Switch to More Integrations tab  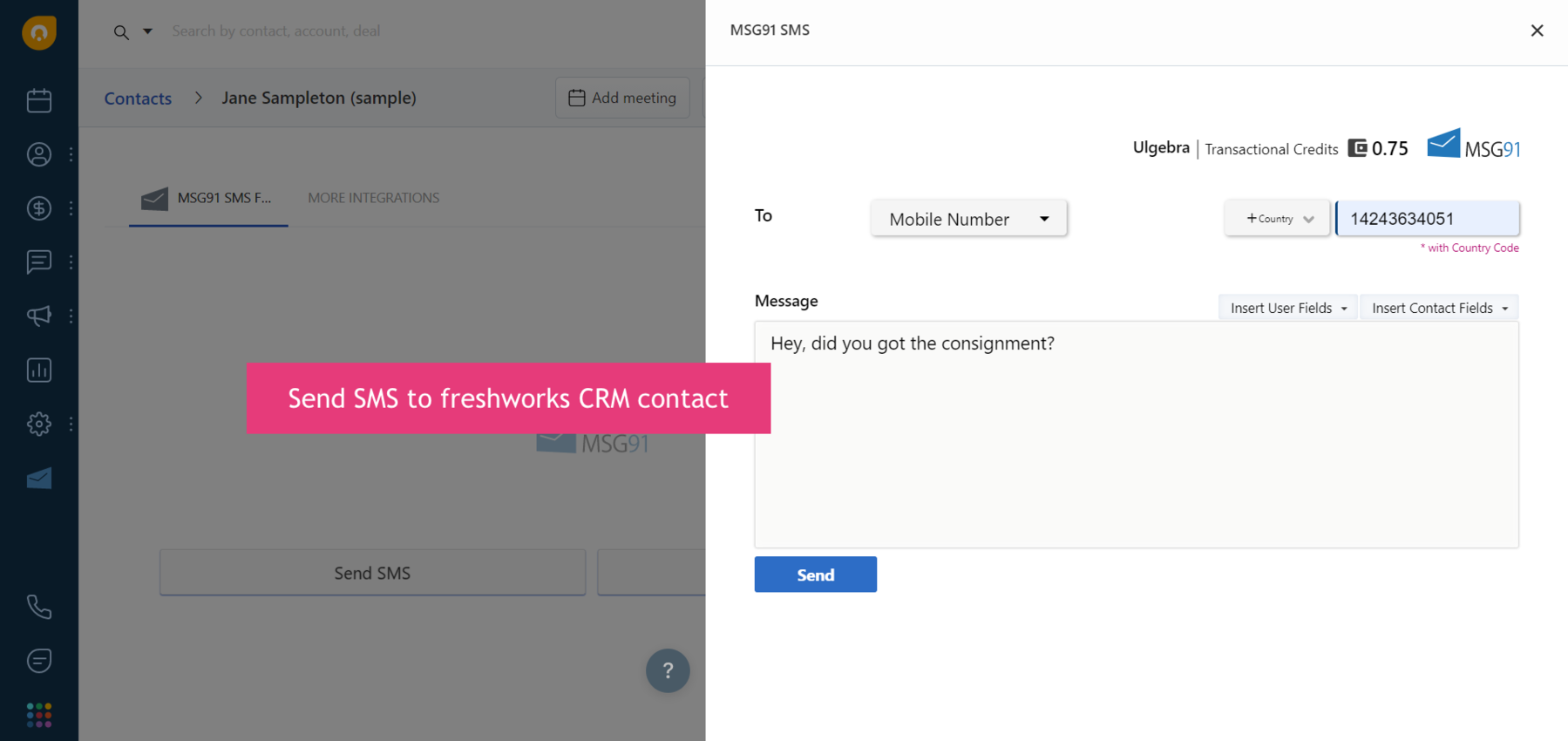373,198
